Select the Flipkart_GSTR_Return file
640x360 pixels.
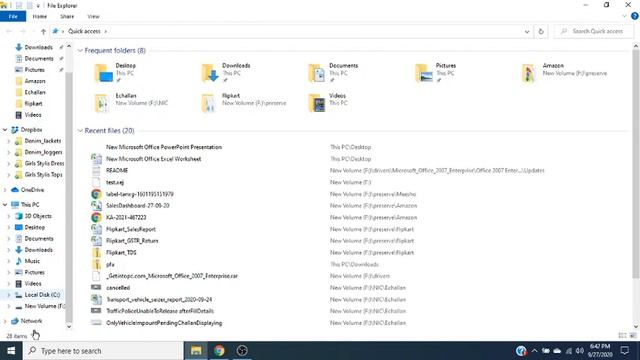point(132,241)
